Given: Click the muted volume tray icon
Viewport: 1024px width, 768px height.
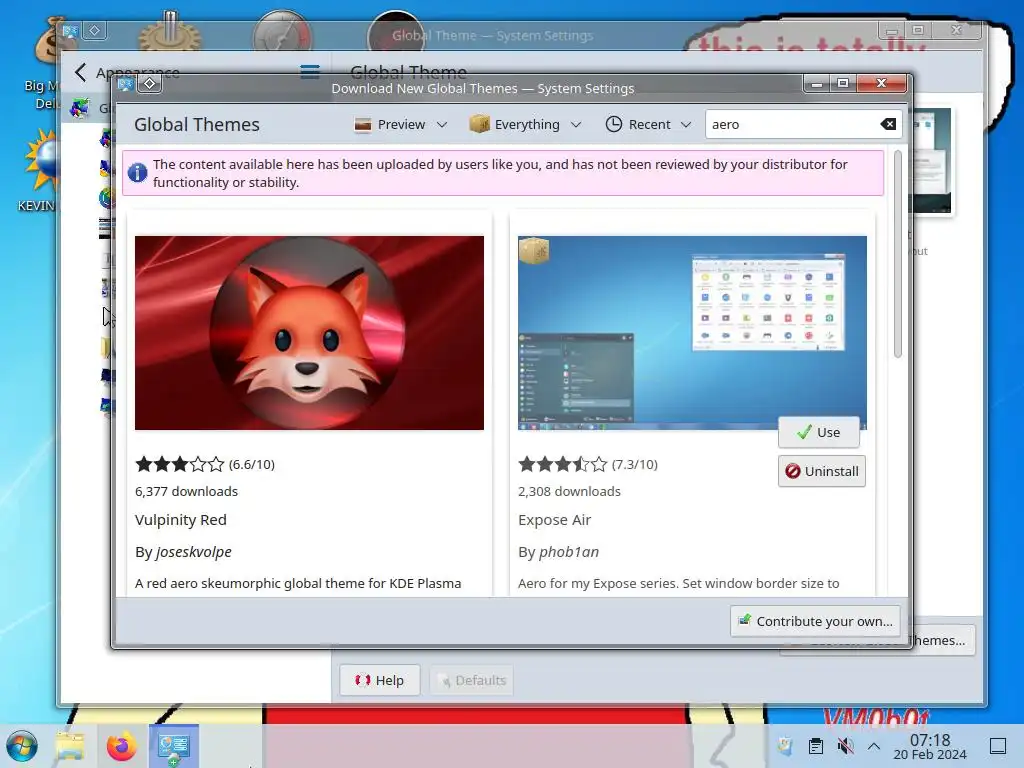Looking at the screenshot, I should coord(846,746).
